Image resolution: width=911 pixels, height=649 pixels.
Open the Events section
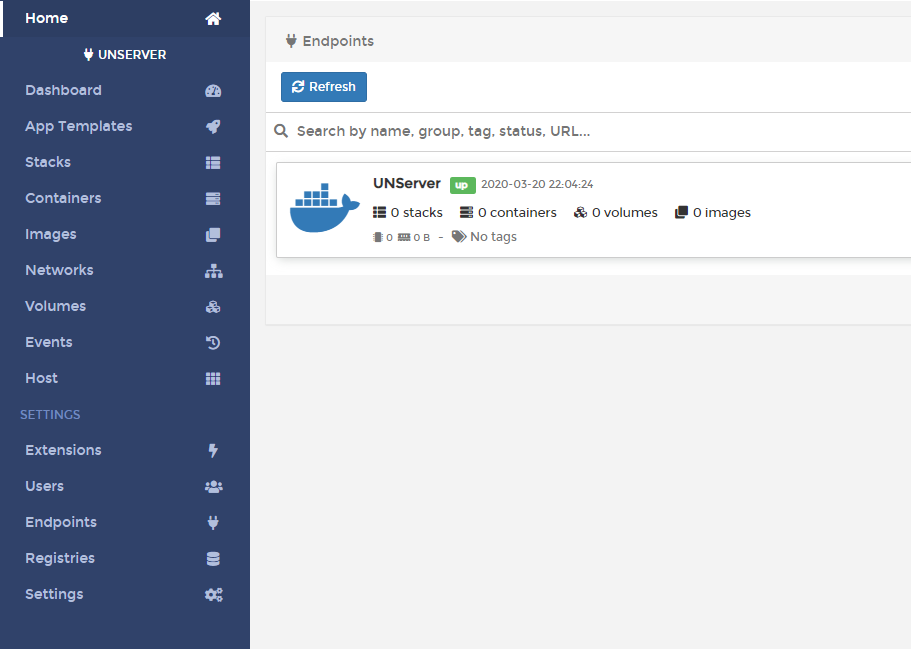[125, 342]
